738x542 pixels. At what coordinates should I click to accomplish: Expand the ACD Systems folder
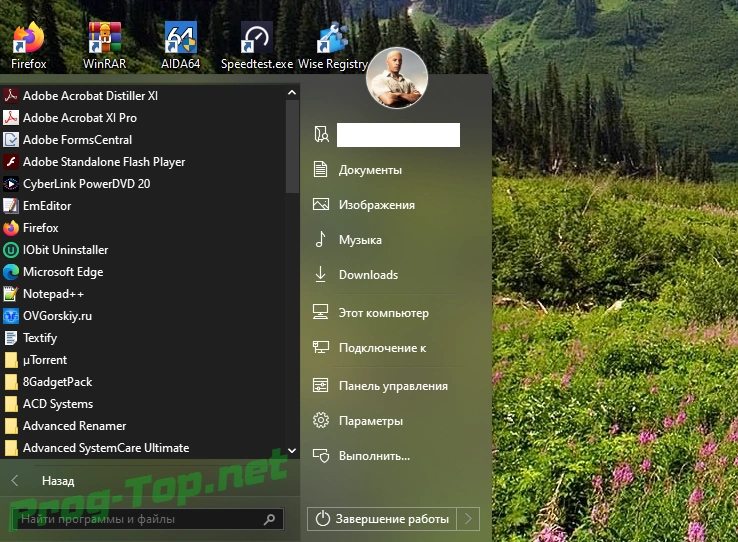(48, 404)
